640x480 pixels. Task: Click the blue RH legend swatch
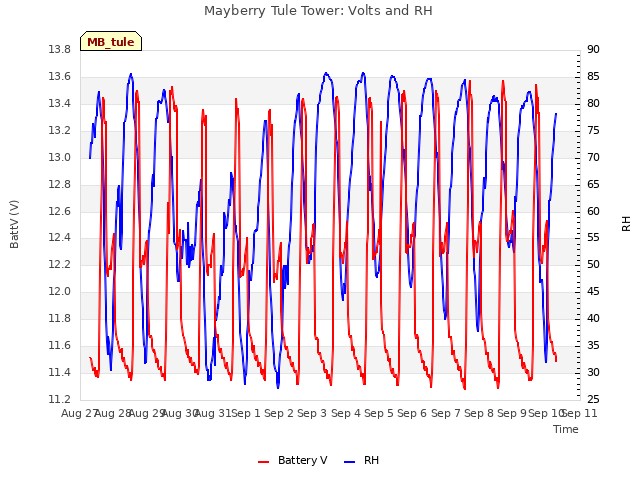click(350, 461)
